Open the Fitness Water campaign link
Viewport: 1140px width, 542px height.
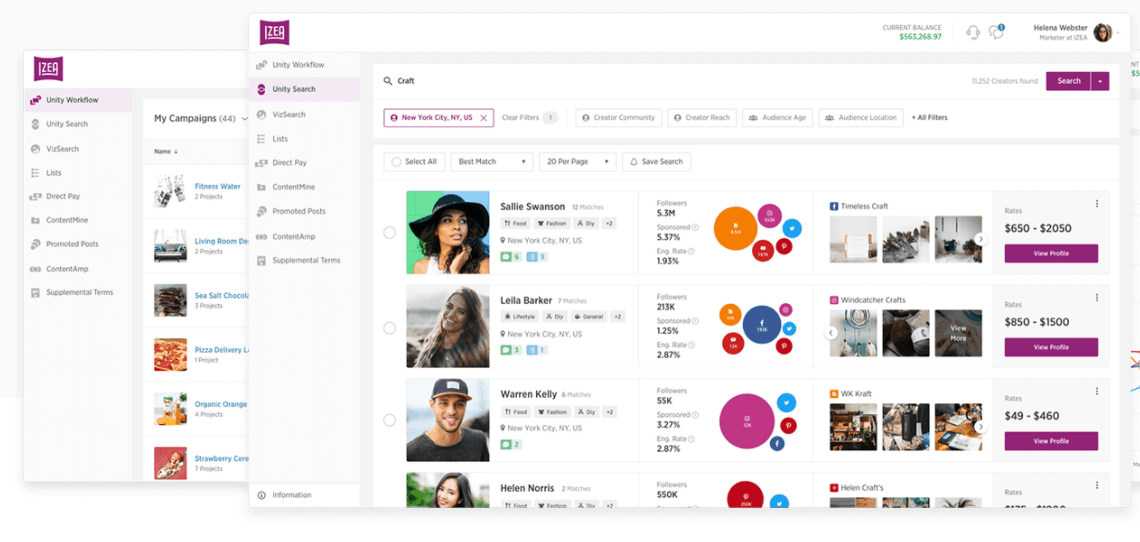(x=217, y=186)
